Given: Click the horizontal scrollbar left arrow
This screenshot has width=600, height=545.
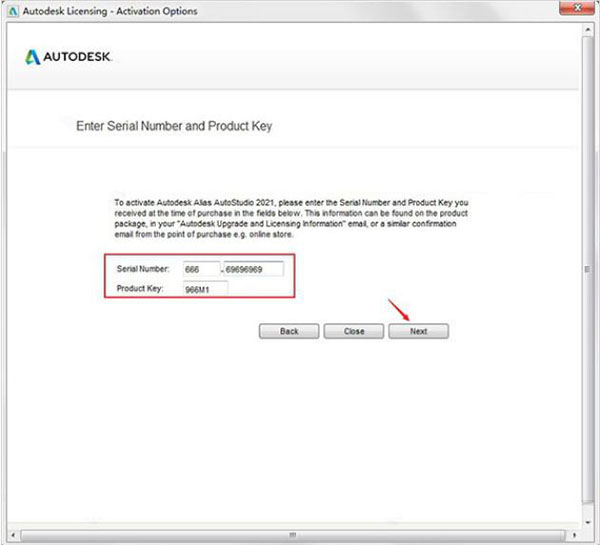Looking at the screenshot, I should [13, 535].
